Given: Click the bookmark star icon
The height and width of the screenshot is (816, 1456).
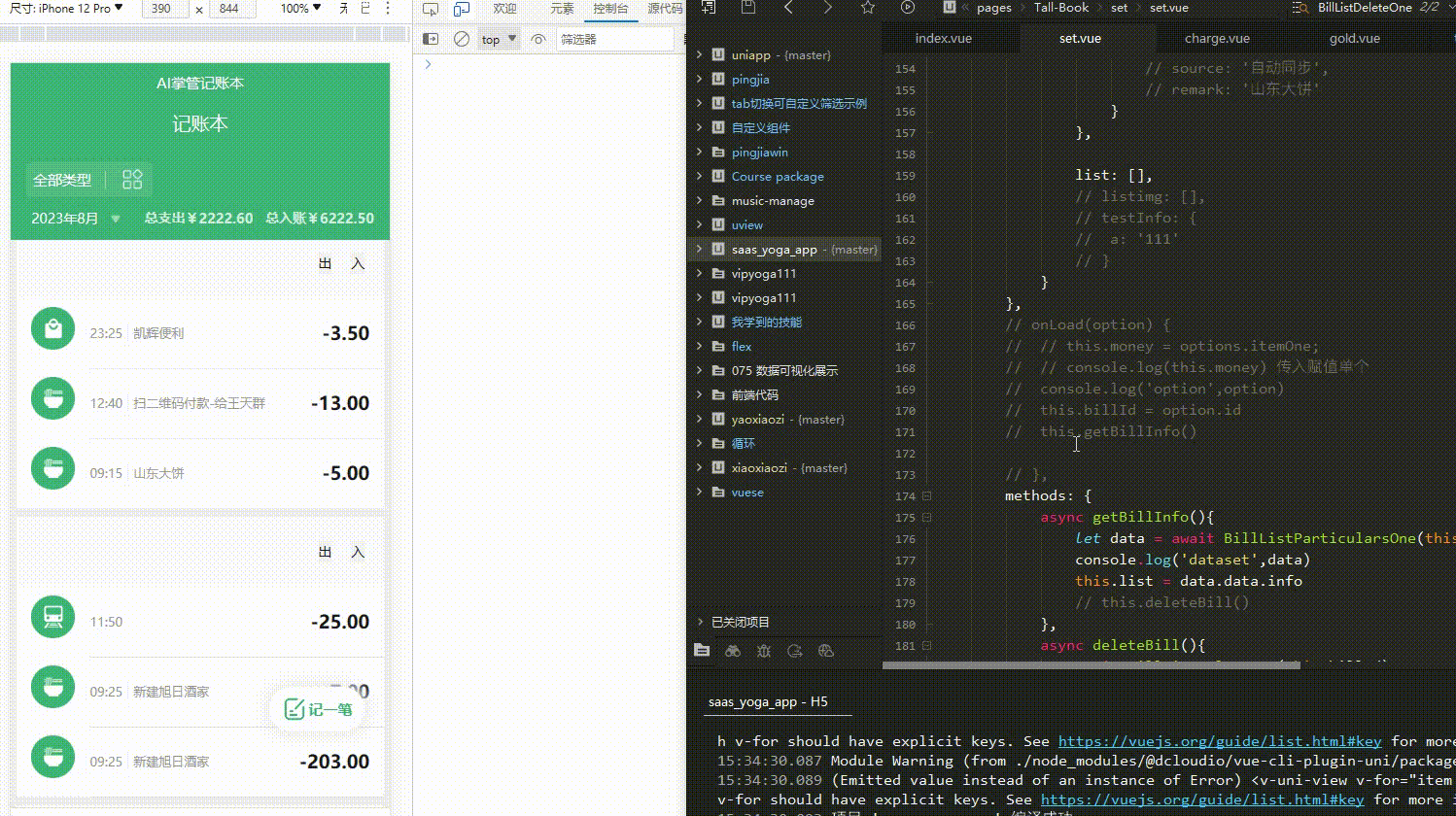Looking at the screenshot, I should pyautogui.click(x=867, y=7).
